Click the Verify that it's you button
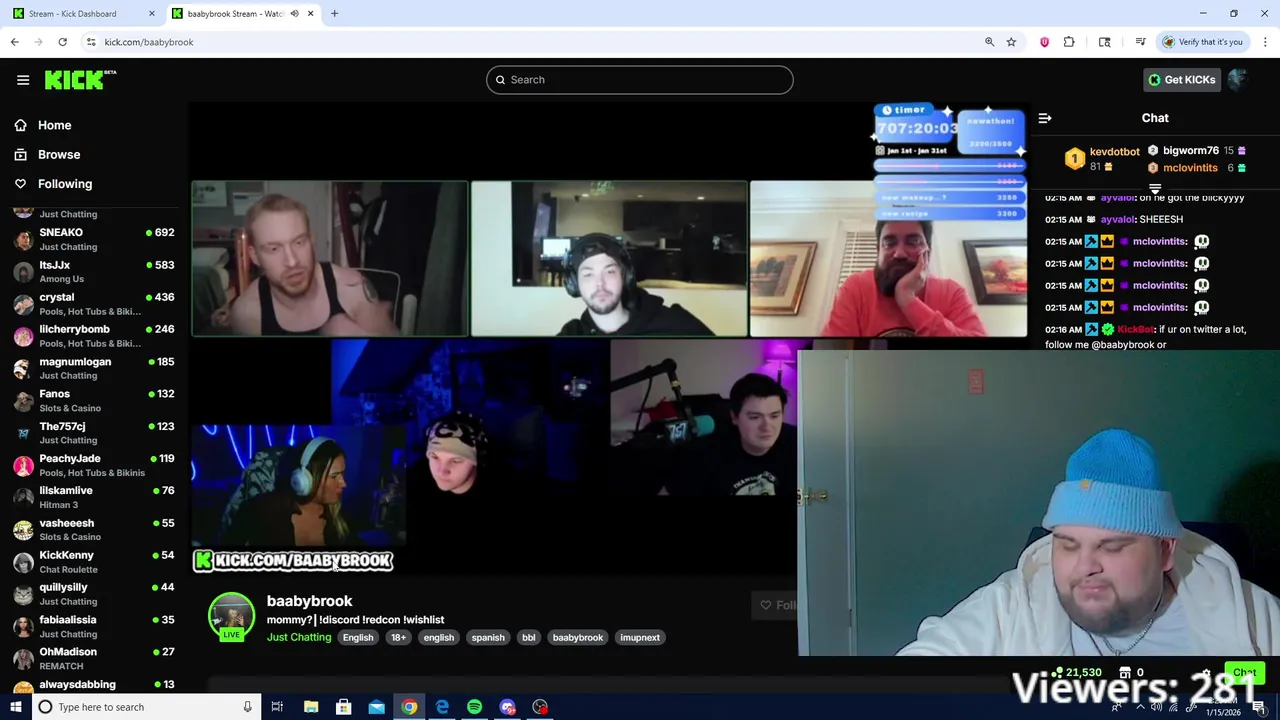The width and height of the screenshot is (1280, 720). pos(1202,42)
